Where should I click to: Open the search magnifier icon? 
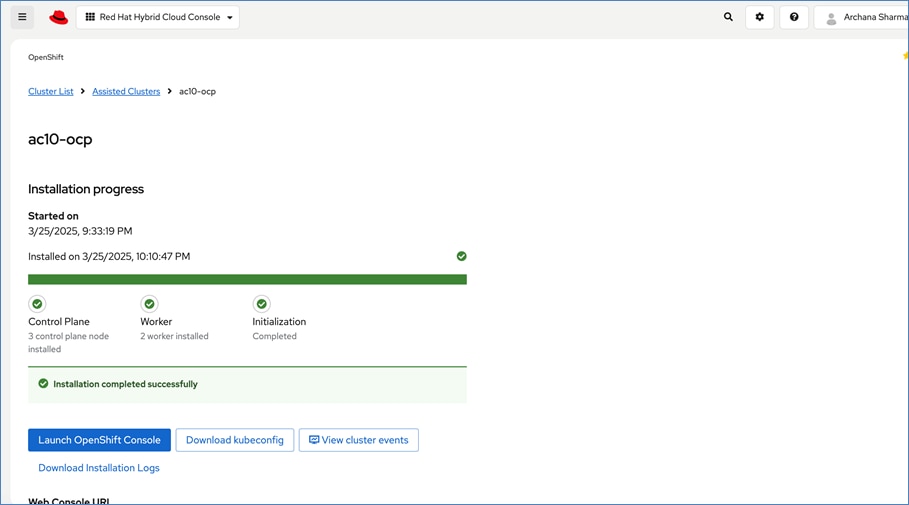[728, 17]
